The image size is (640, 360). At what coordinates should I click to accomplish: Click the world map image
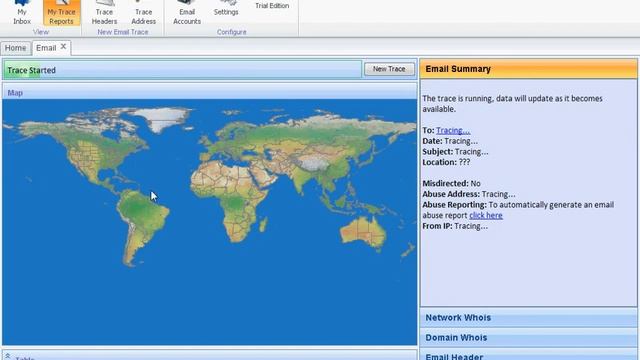pos(210,222)
